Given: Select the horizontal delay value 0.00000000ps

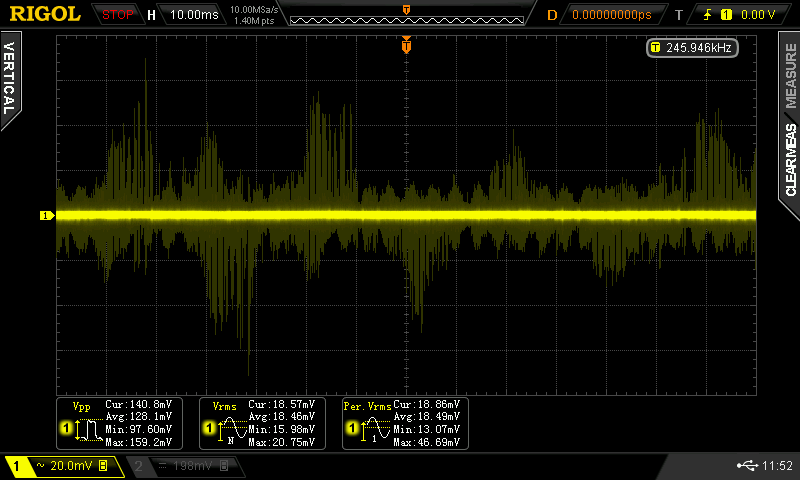Looking at the screenshot, I should tap(611, 15).
